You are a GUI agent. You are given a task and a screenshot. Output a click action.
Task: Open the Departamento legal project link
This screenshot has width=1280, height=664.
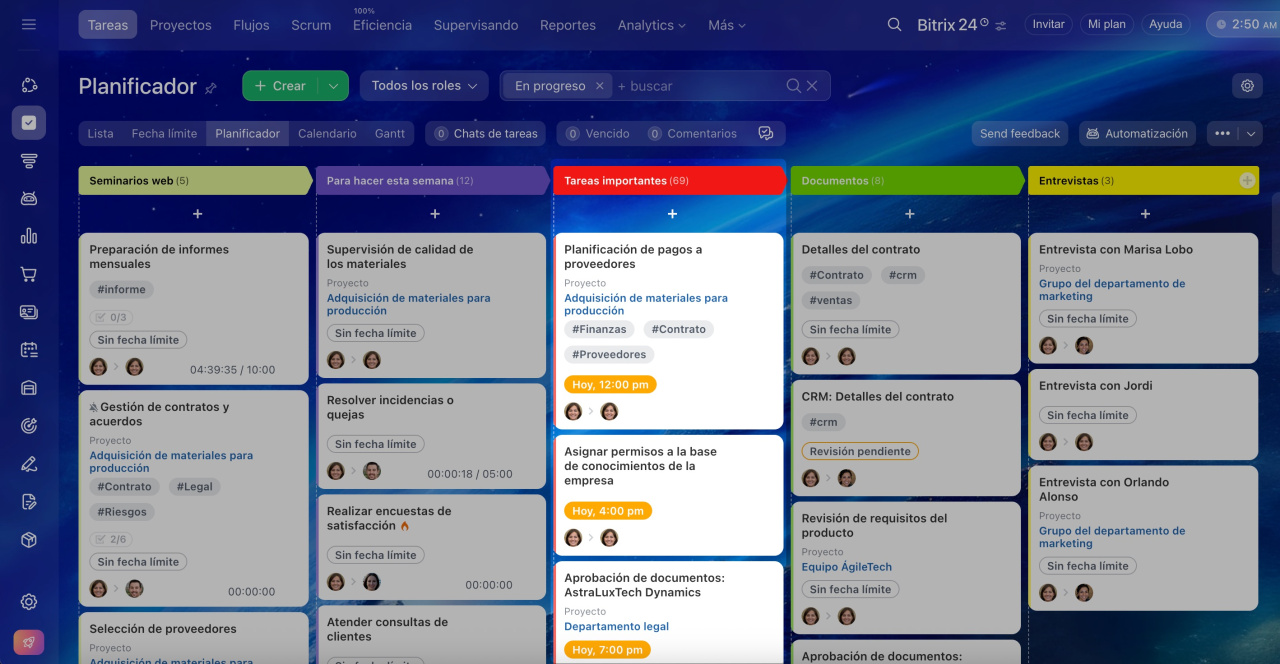pyautogui.click(x=616, y=626)
